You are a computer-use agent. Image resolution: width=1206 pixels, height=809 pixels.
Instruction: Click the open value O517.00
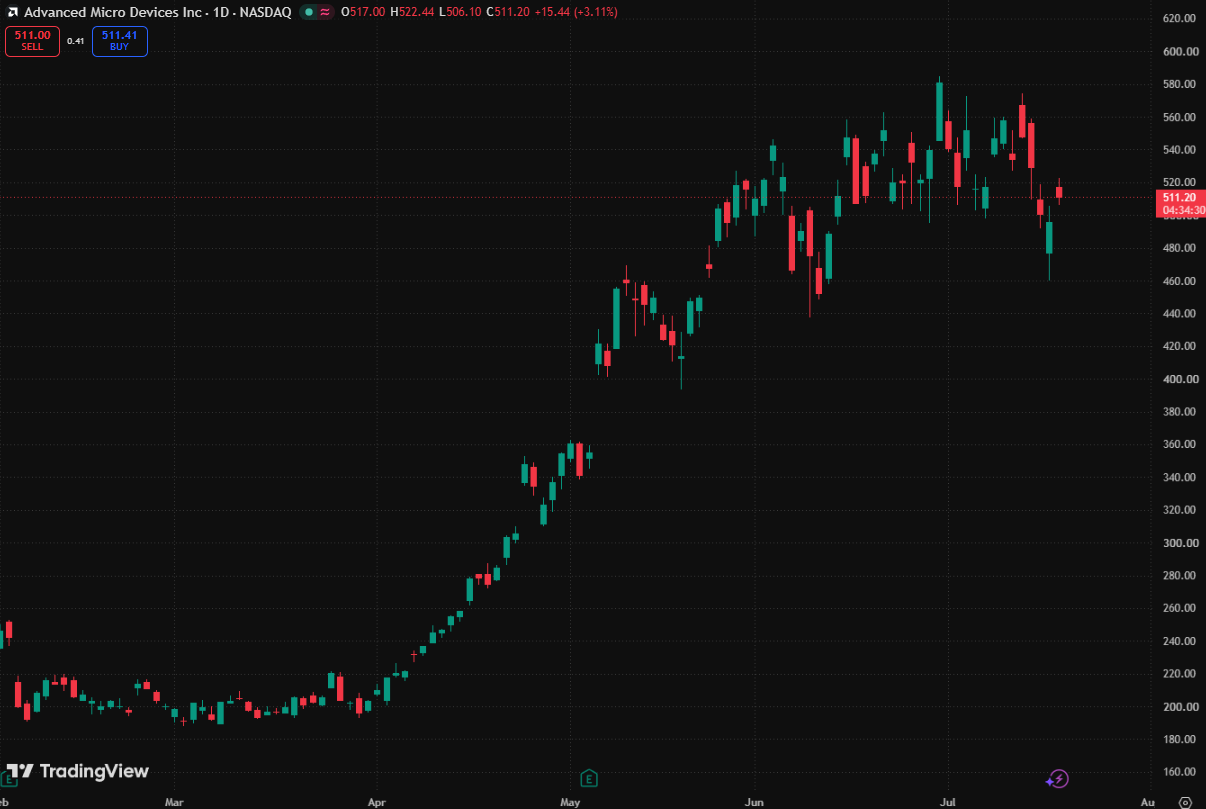[x=362, y=12]
